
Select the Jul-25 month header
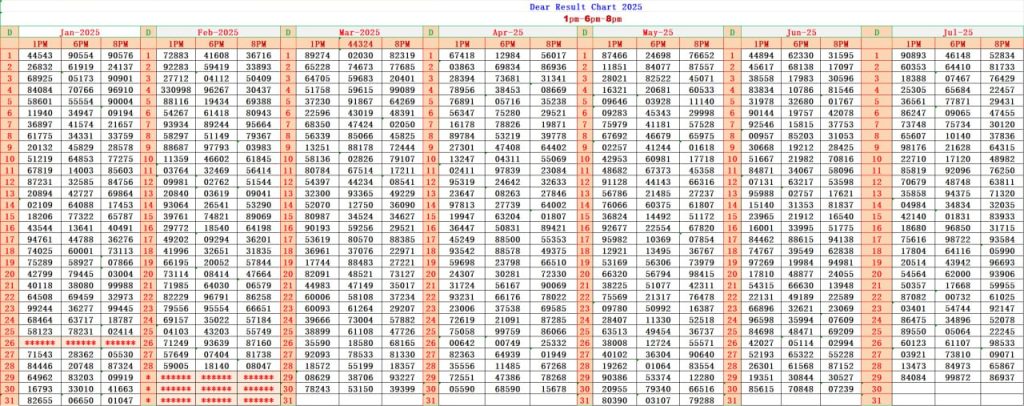958,32
